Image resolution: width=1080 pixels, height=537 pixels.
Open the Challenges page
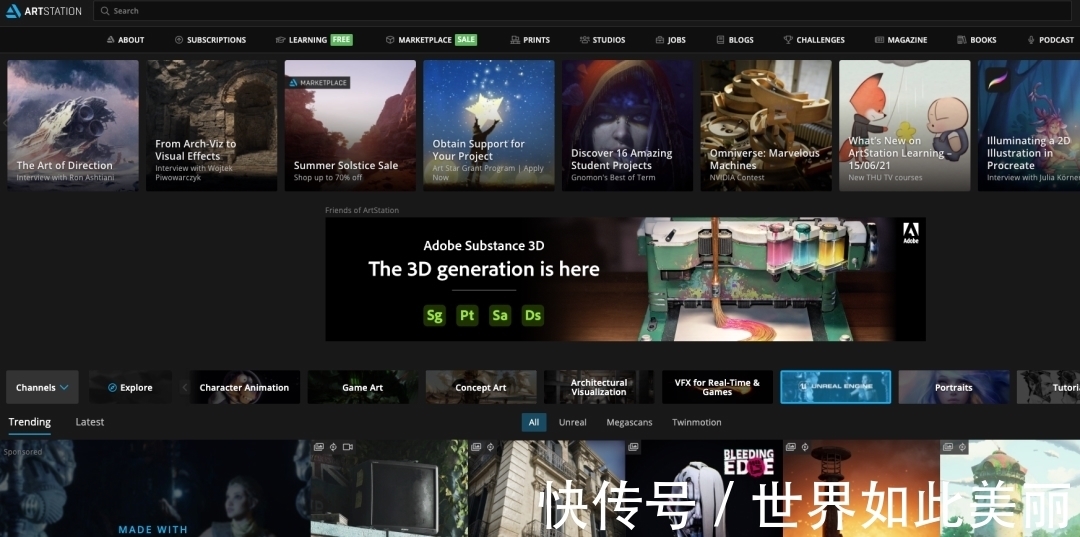click(x=814, y=40)
